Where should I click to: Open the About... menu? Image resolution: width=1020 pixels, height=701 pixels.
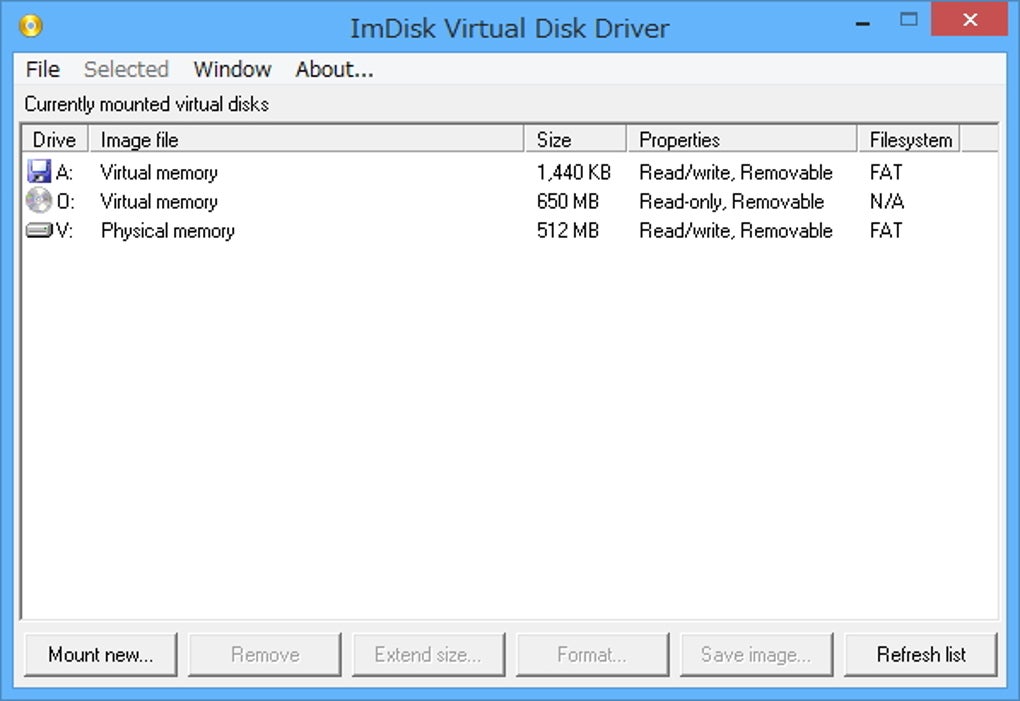coord(334,69)
